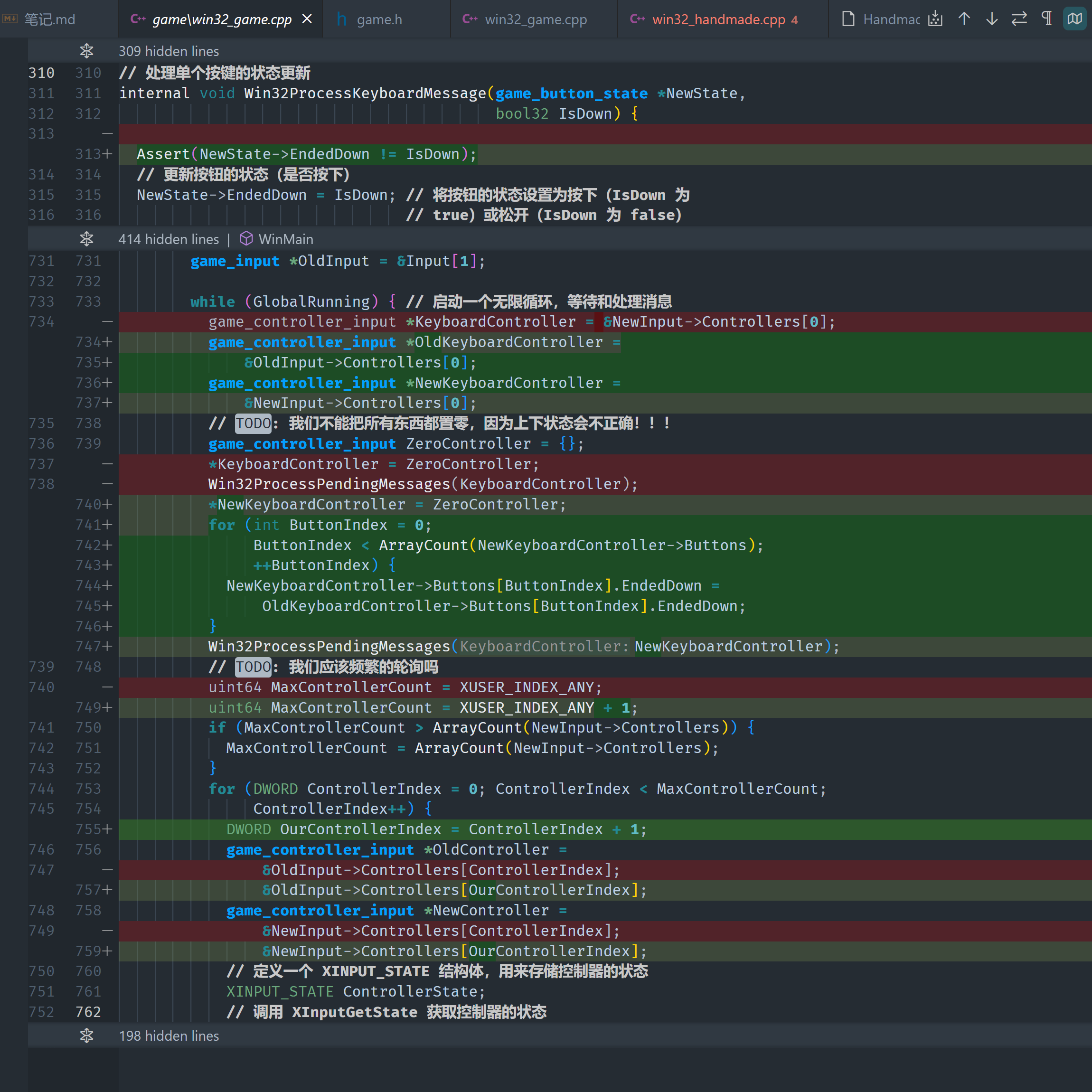
Task: Click 'XINPUT_STATE ControllerState;' line
Action: (x=356, y=991)
